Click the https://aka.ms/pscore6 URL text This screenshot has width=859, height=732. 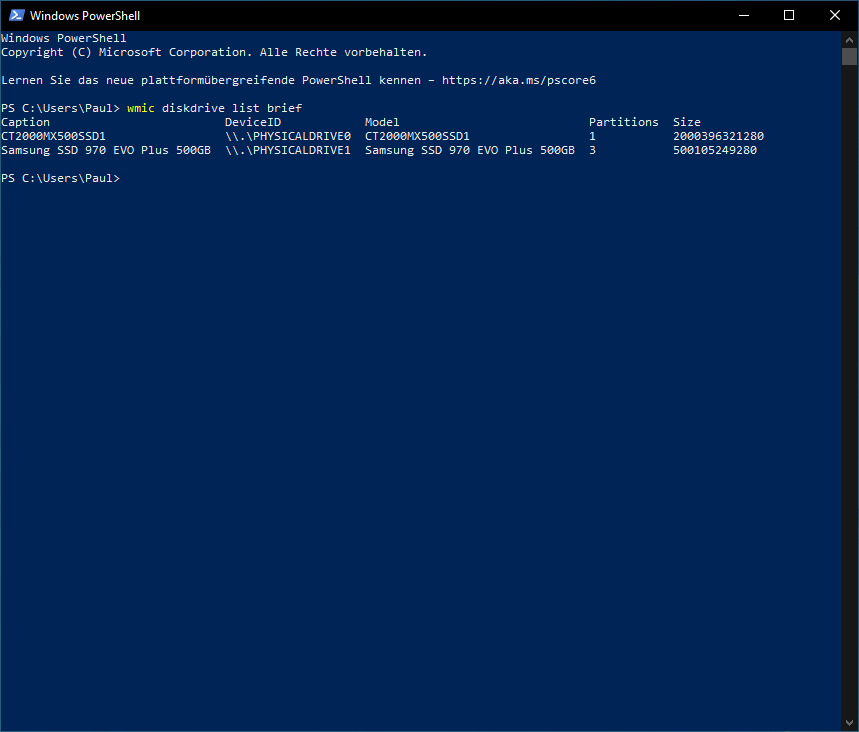coord(518,80)
